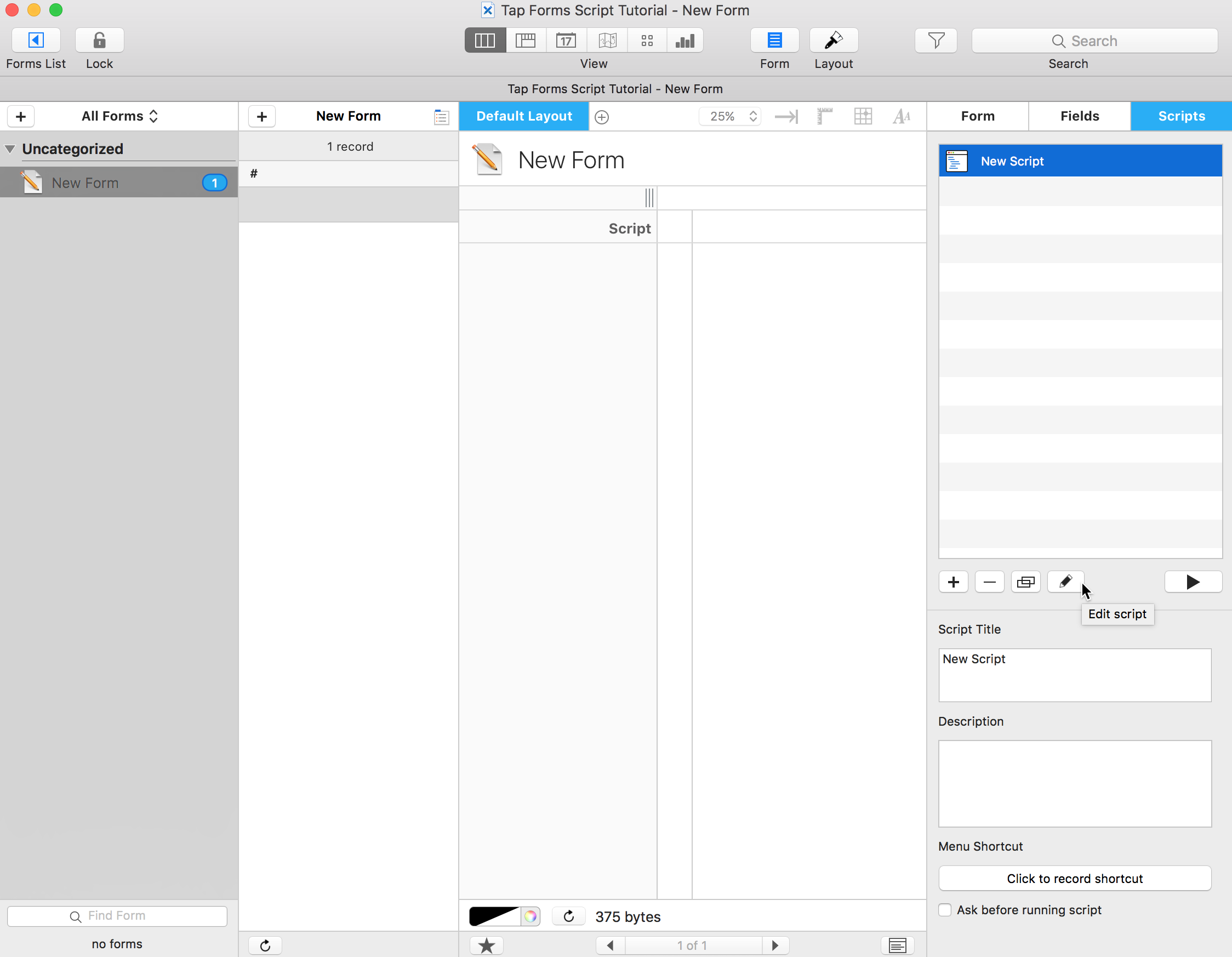Image resolution: width=1232 pixels, height=957 pixels.
Task: Toggle the Lock padlock button
Action: click(99, 41)
